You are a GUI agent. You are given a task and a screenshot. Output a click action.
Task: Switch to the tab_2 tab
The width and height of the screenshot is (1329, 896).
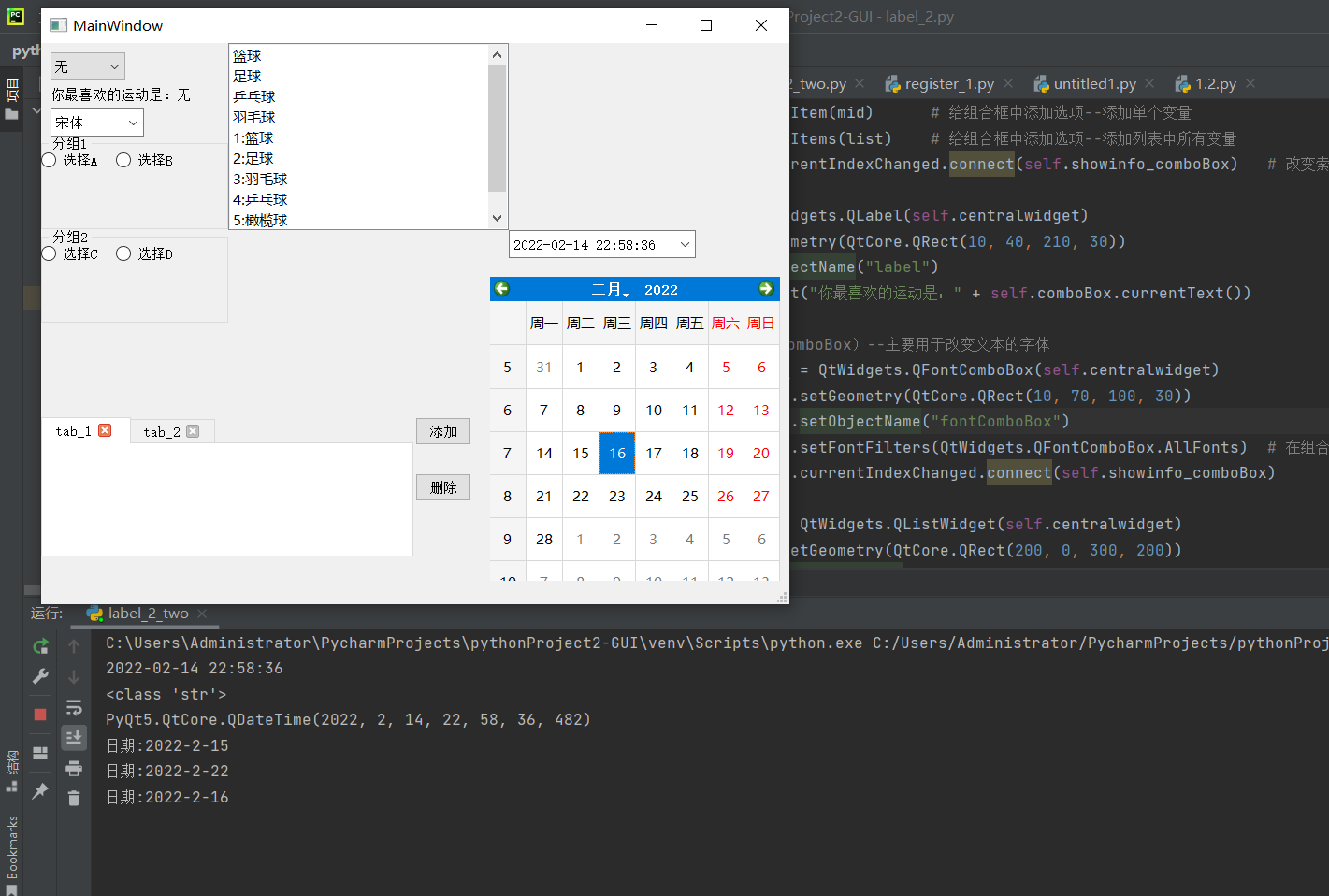click(x=164, y=431)
